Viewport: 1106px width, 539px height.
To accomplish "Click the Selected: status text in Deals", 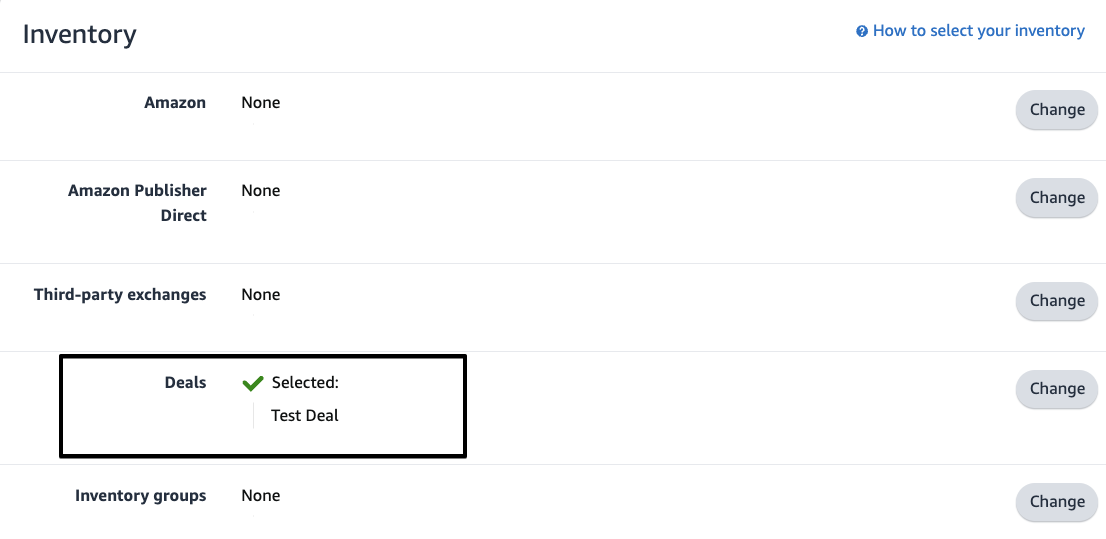I will [305, 383].
